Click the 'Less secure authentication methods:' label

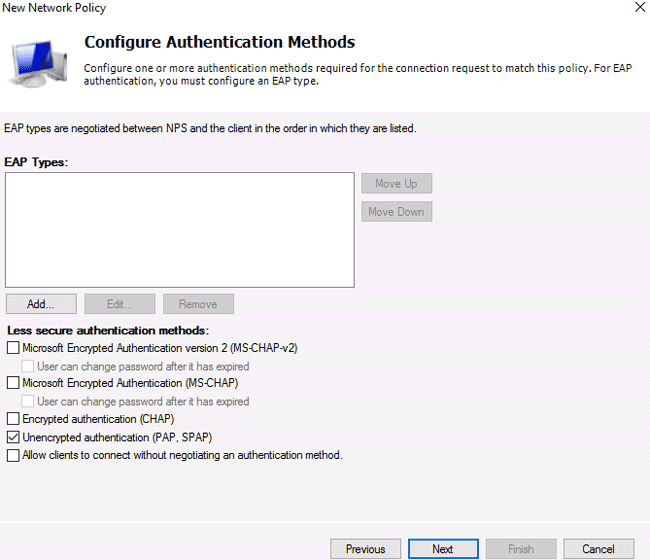click(108, 330)
